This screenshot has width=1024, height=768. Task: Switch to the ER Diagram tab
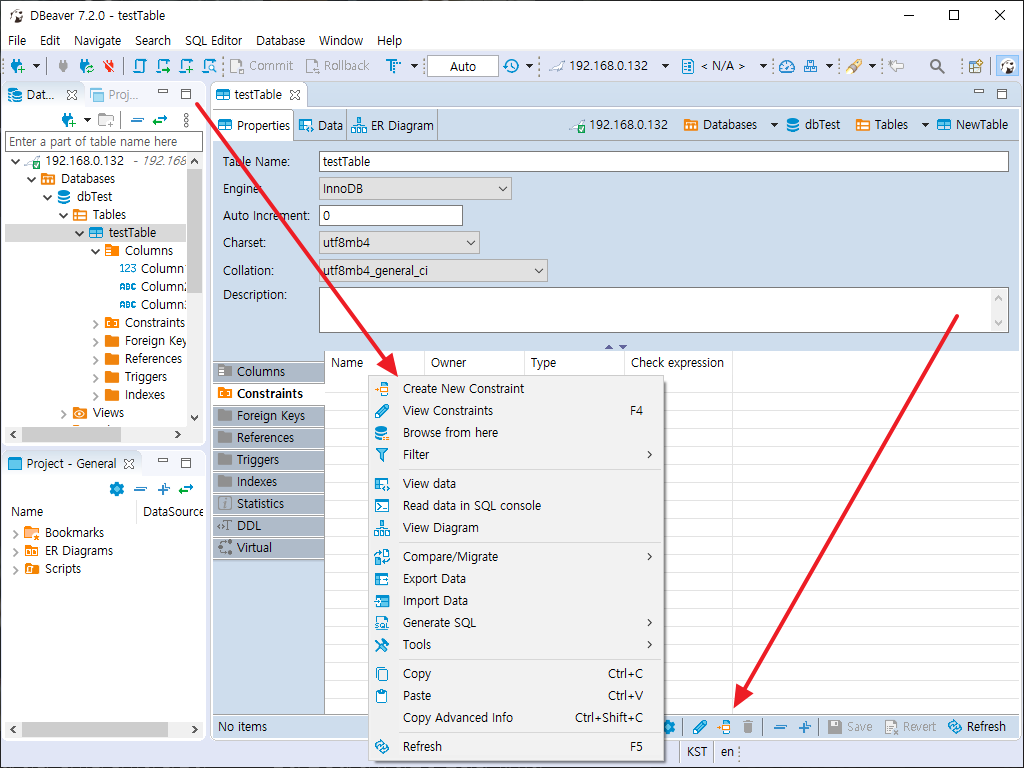tap(393, 126)
